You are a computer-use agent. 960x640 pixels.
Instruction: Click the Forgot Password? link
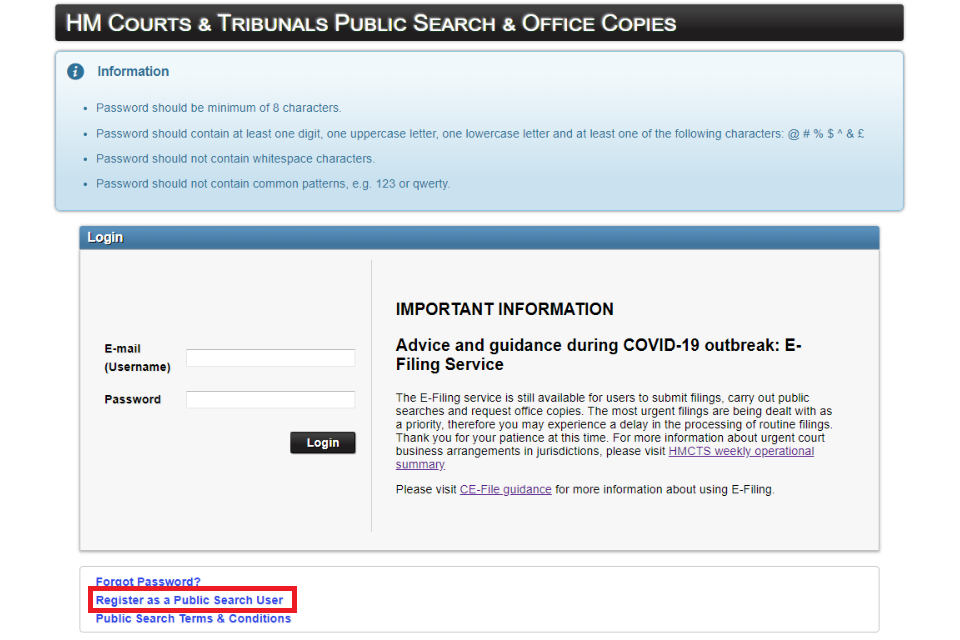click(x=148, y=582)
